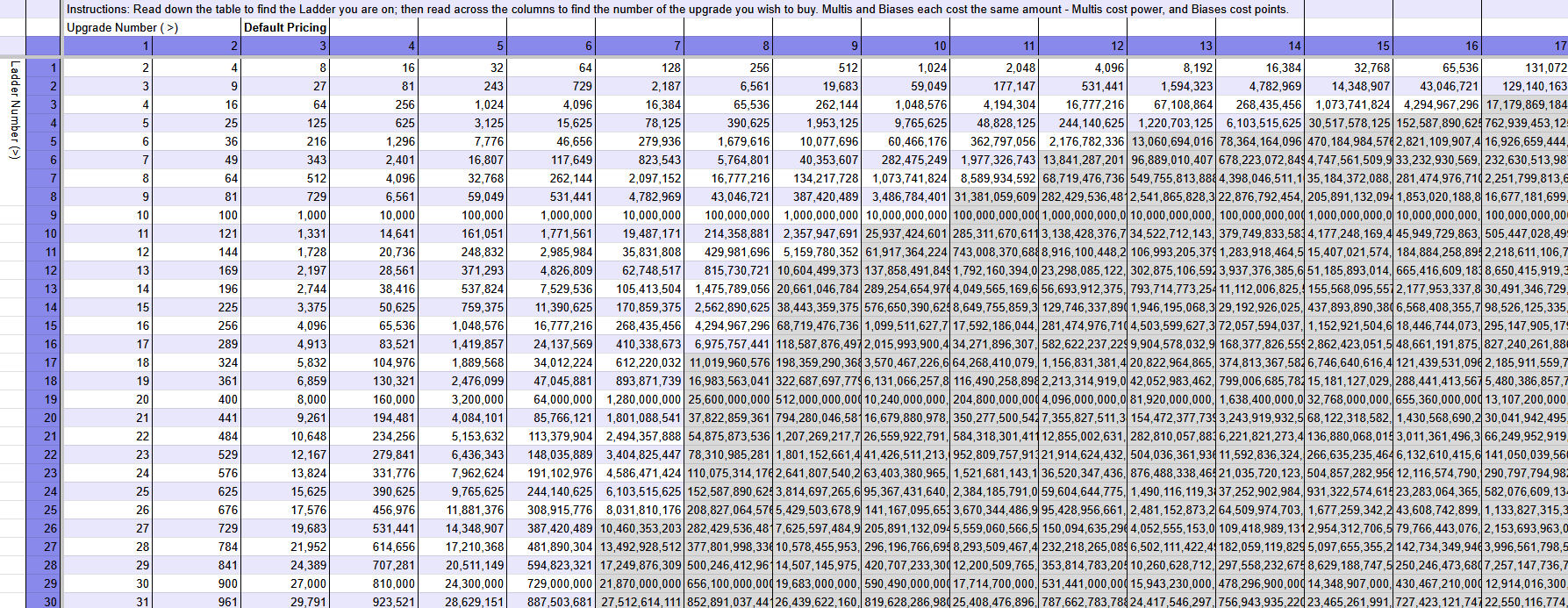Viewport: 1568px width, 608px height.
Task: Select the cell showing 48,828,125
Action: 994,123
